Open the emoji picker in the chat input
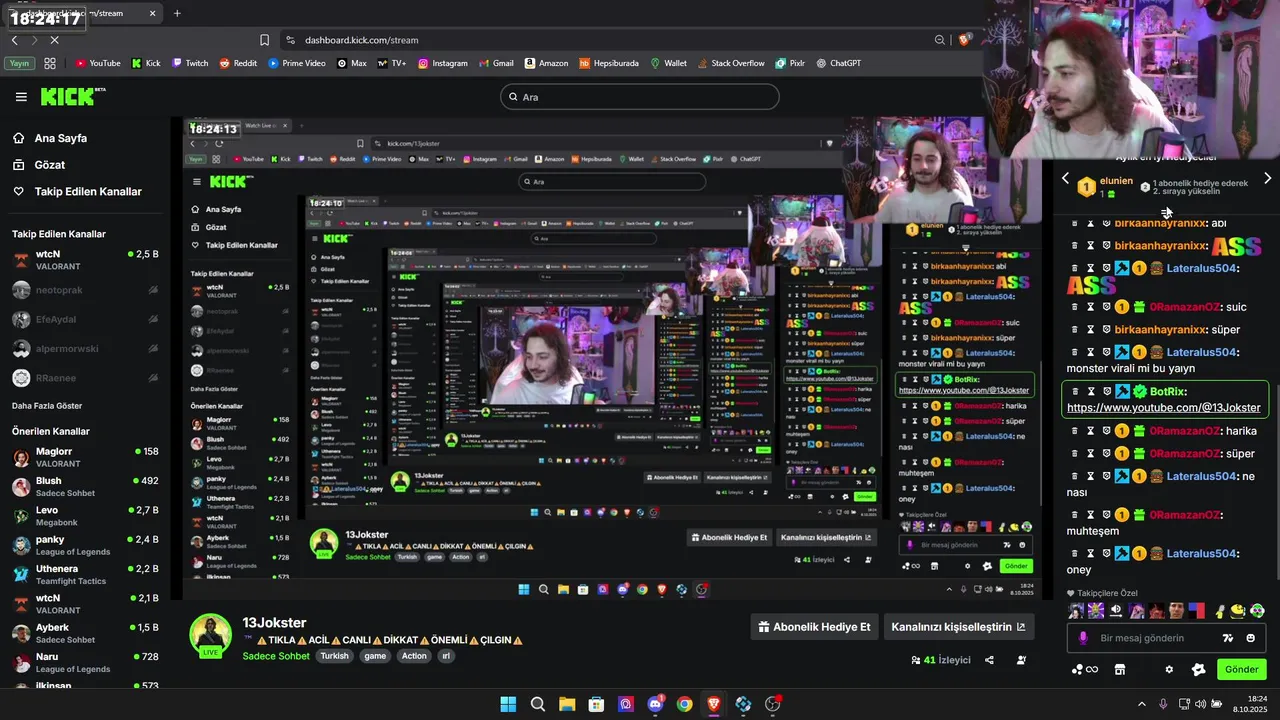The width and height of the screenshot is (1280, 720). tap(1251, 638)
